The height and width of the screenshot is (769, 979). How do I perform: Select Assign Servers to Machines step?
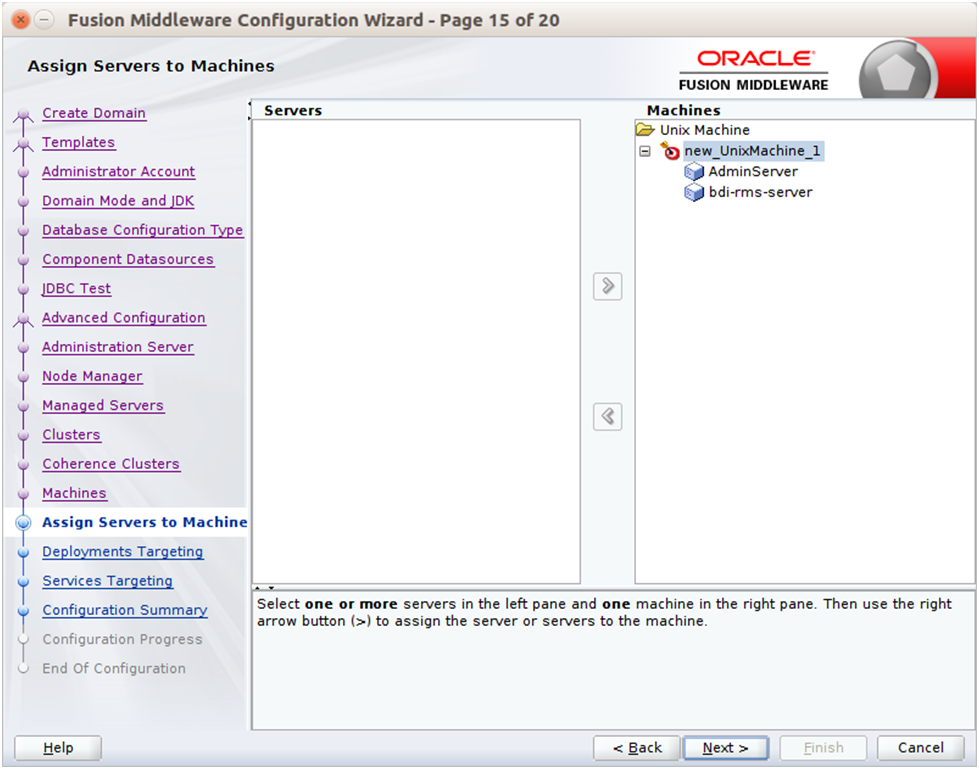(144, 522)
